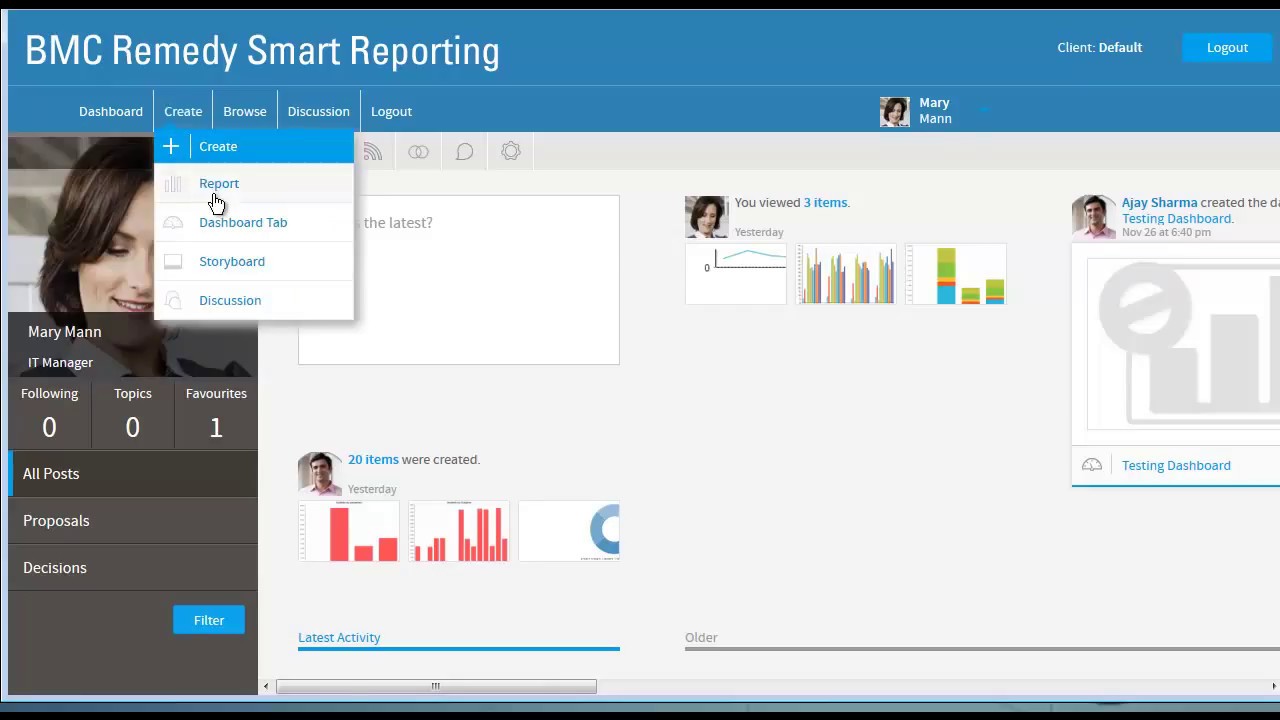
Task: Click the screen icon beside Storyboard
Action: point(173,262)
